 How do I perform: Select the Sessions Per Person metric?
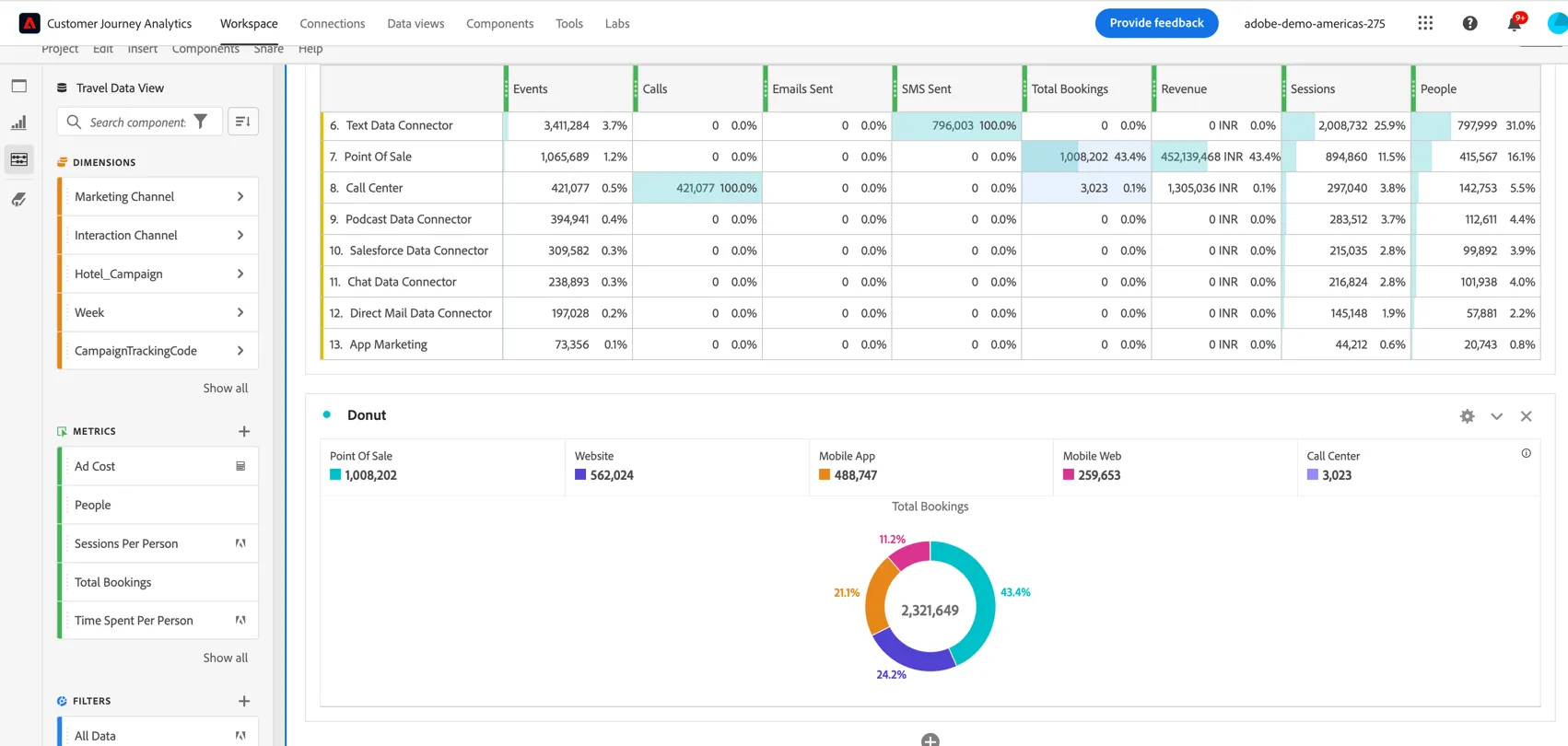pyautogui.click(x=158, y=543)
